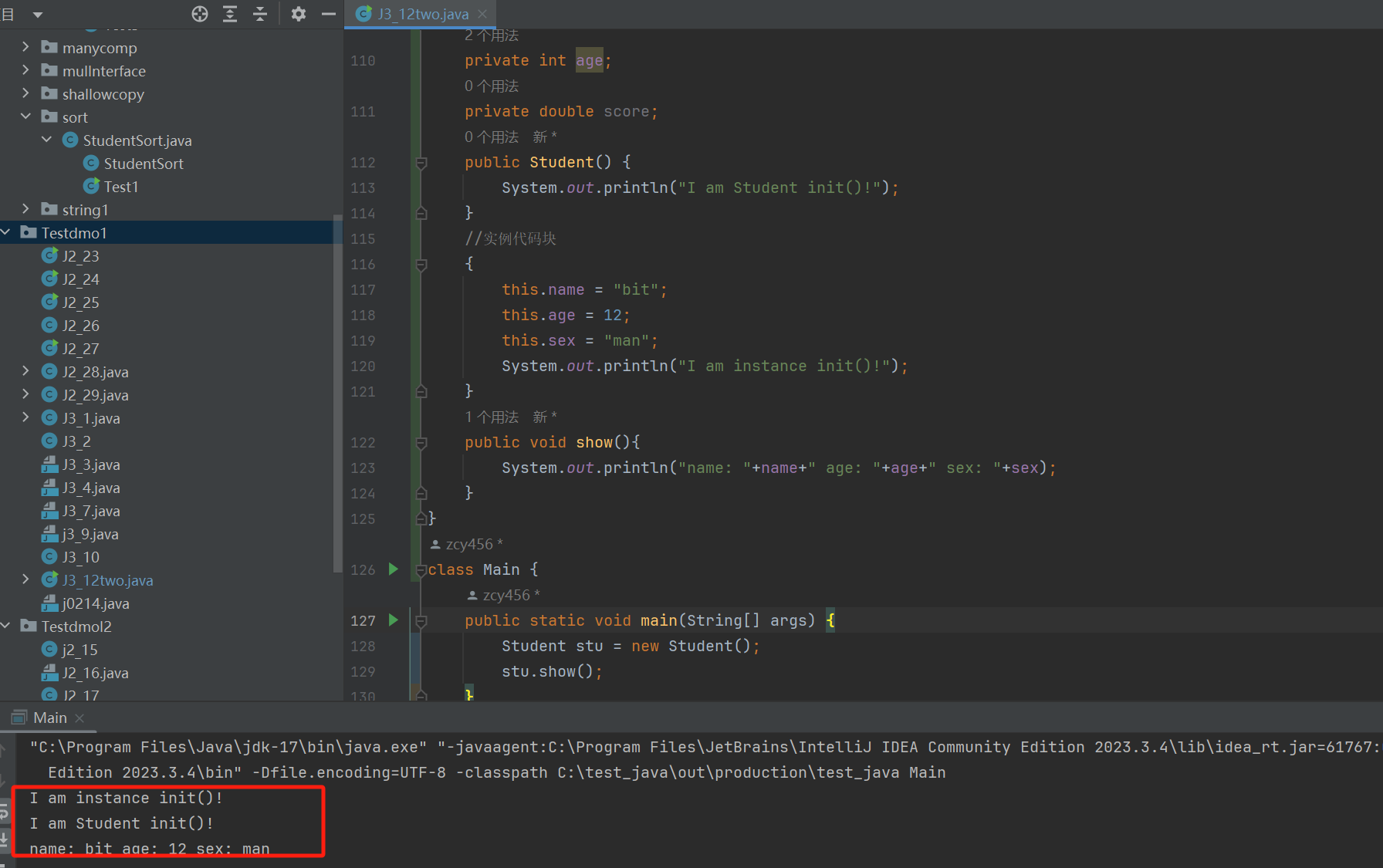The image size is (1383, 868).
Task: Click line number 127 in gutter
Action: tap(363, 621)
